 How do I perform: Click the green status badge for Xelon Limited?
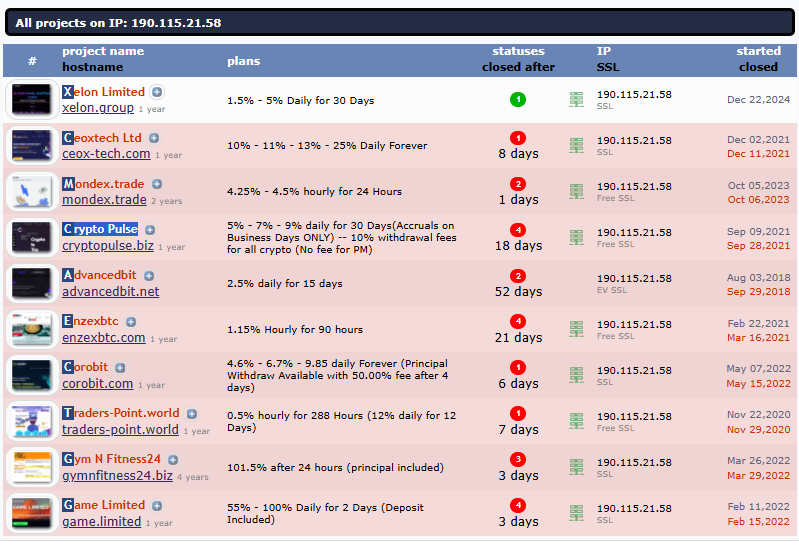[x=518, y=99]
